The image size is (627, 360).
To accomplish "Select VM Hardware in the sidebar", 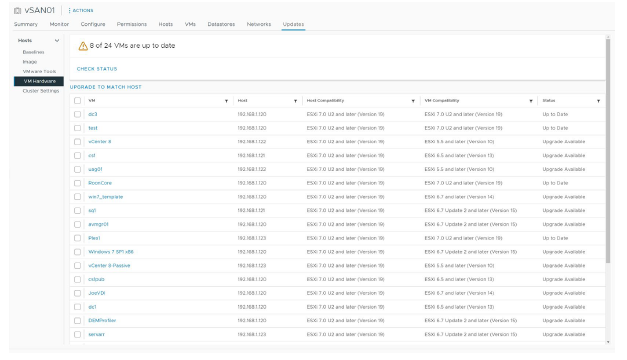I will pyautogui.click(x=39, y=81).
